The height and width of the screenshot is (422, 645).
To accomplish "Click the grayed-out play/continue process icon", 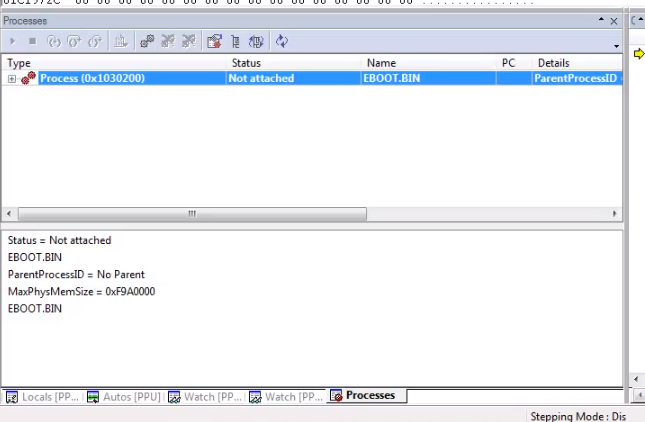I will pyautogui.click(x=13, y=41).
